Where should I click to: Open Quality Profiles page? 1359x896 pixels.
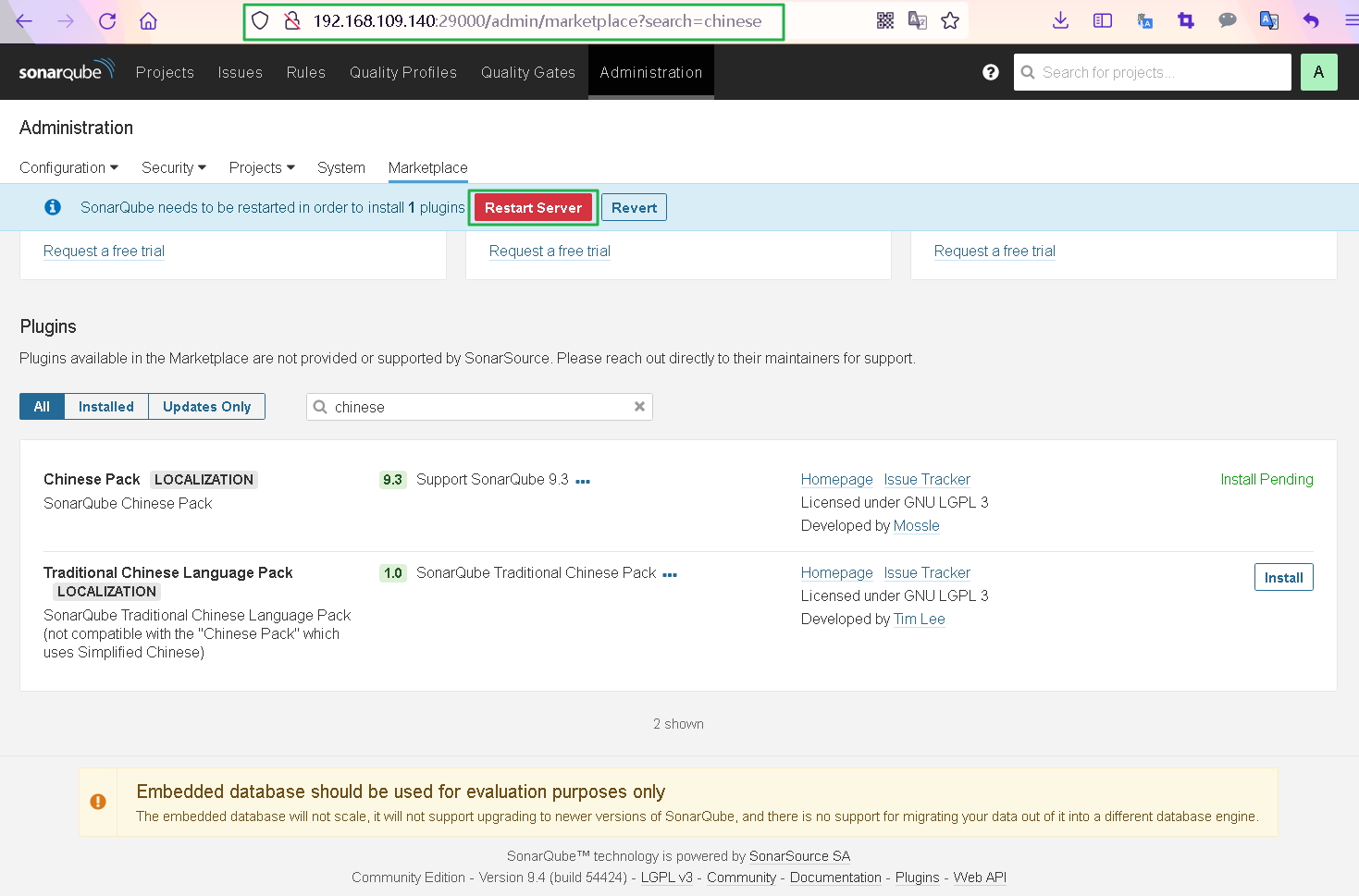pyautogui.click(x=403, y=72)
